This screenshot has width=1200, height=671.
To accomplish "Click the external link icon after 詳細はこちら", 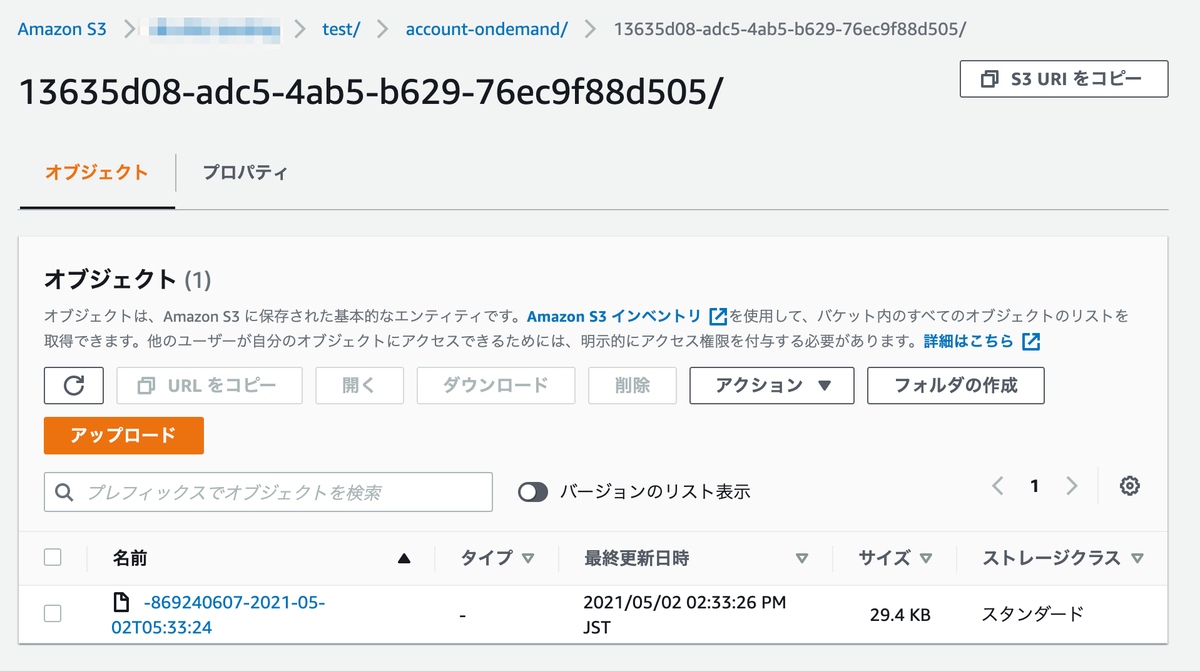I will (1031, 342).
